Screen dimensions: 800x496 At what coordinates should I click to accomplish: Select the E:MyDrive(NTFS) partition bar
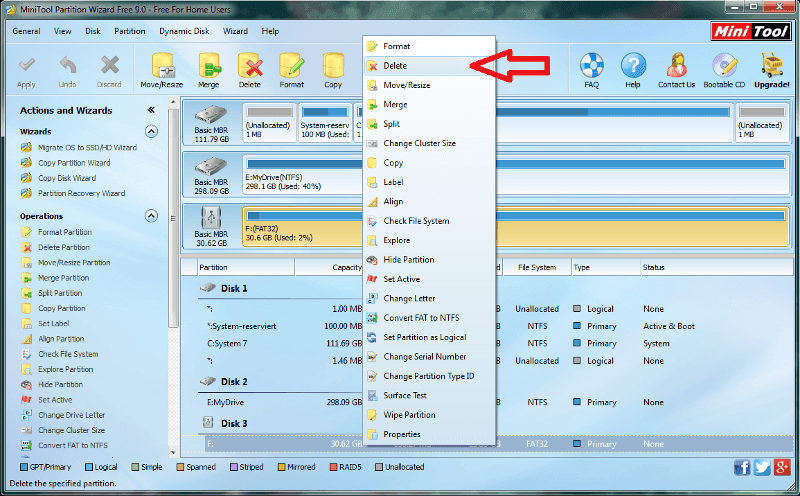pos(516,176)
